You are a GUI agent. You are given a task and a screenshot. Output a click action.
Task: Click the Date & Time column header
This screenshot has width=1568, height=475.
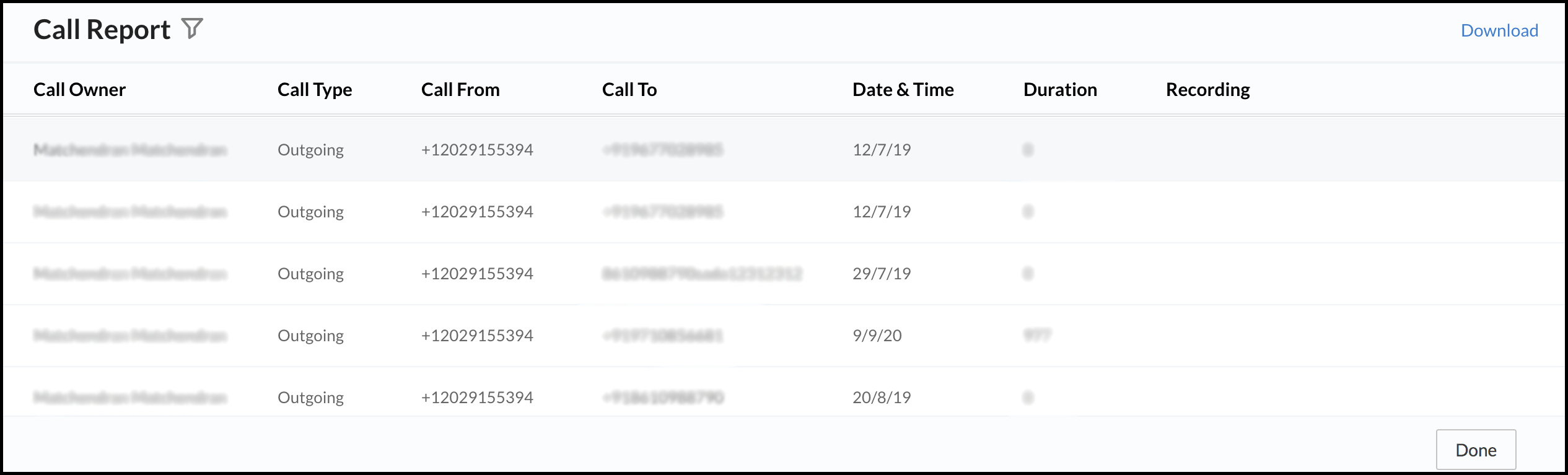[x=903, y=90]
